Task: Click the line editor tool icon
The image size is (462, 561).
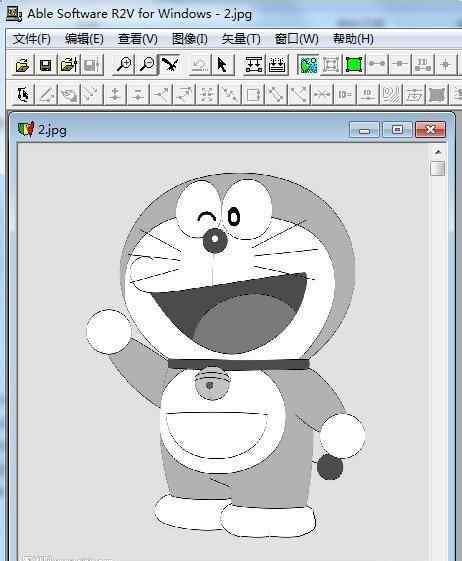Action: pos(23,94)
